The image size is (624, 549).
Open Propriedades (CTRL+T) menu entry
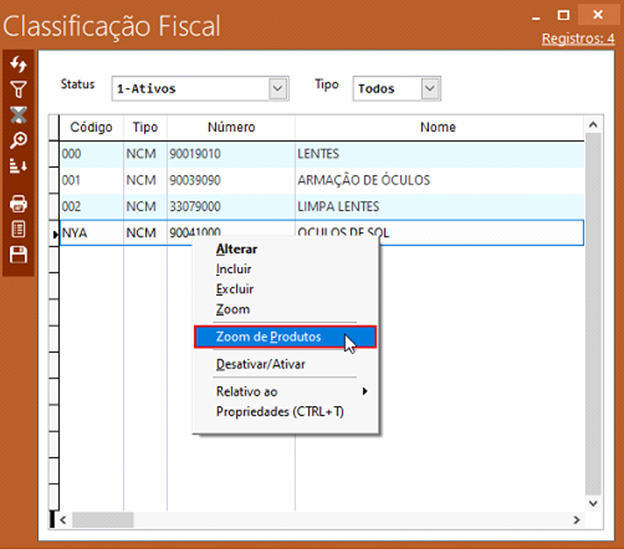click(280, 412)
